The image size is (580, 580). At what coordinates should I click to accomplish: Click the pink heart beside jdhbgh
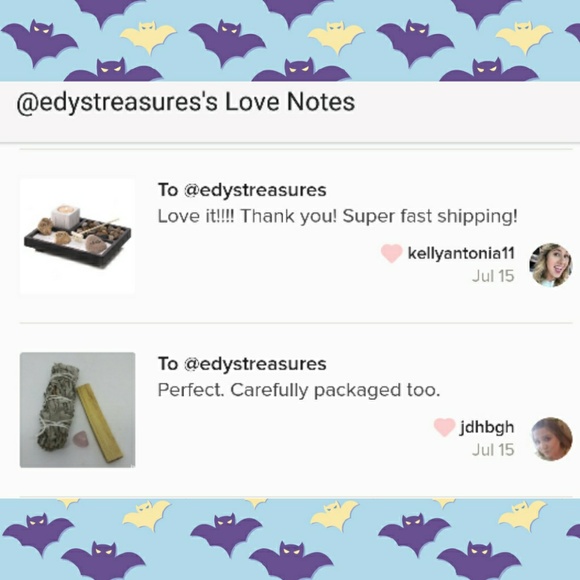click(444, 427)
